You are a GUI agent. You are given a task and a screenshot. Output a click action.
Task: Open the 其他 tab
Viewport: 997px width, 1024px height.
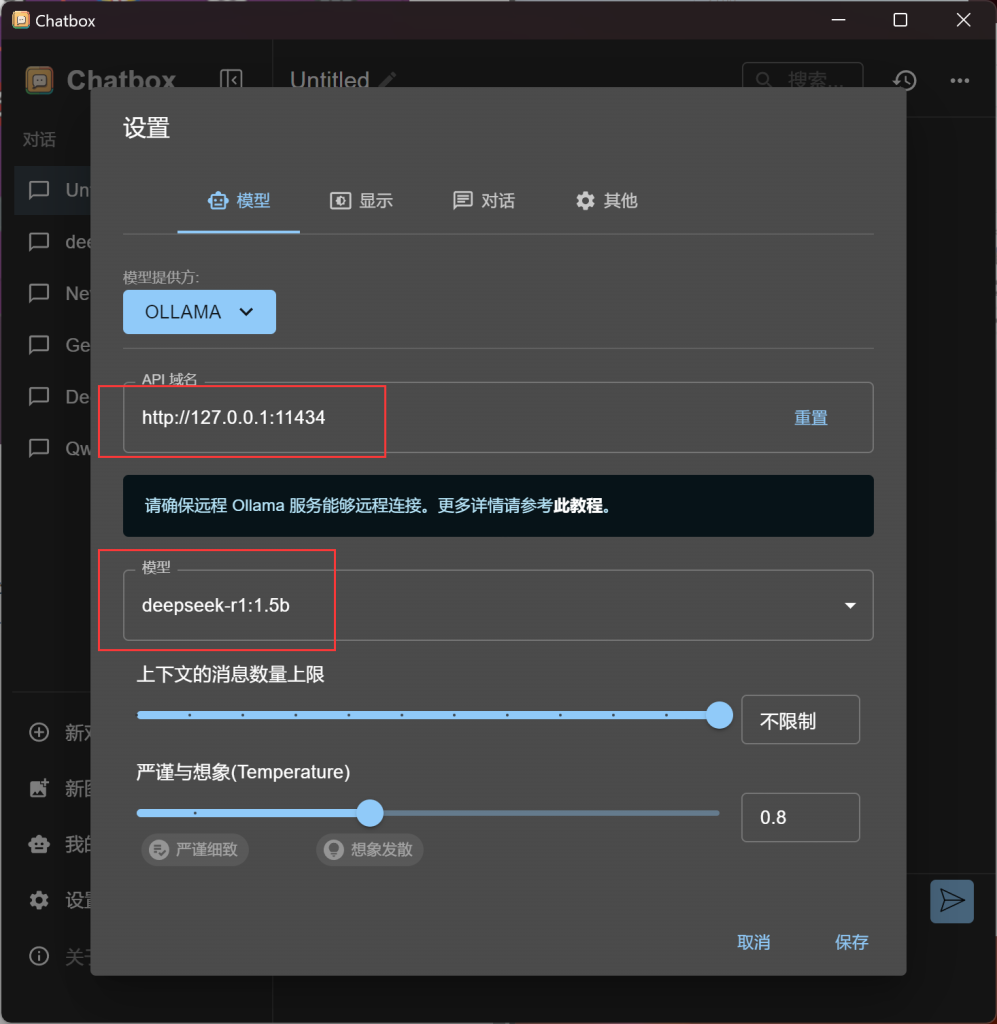point(607,200)
